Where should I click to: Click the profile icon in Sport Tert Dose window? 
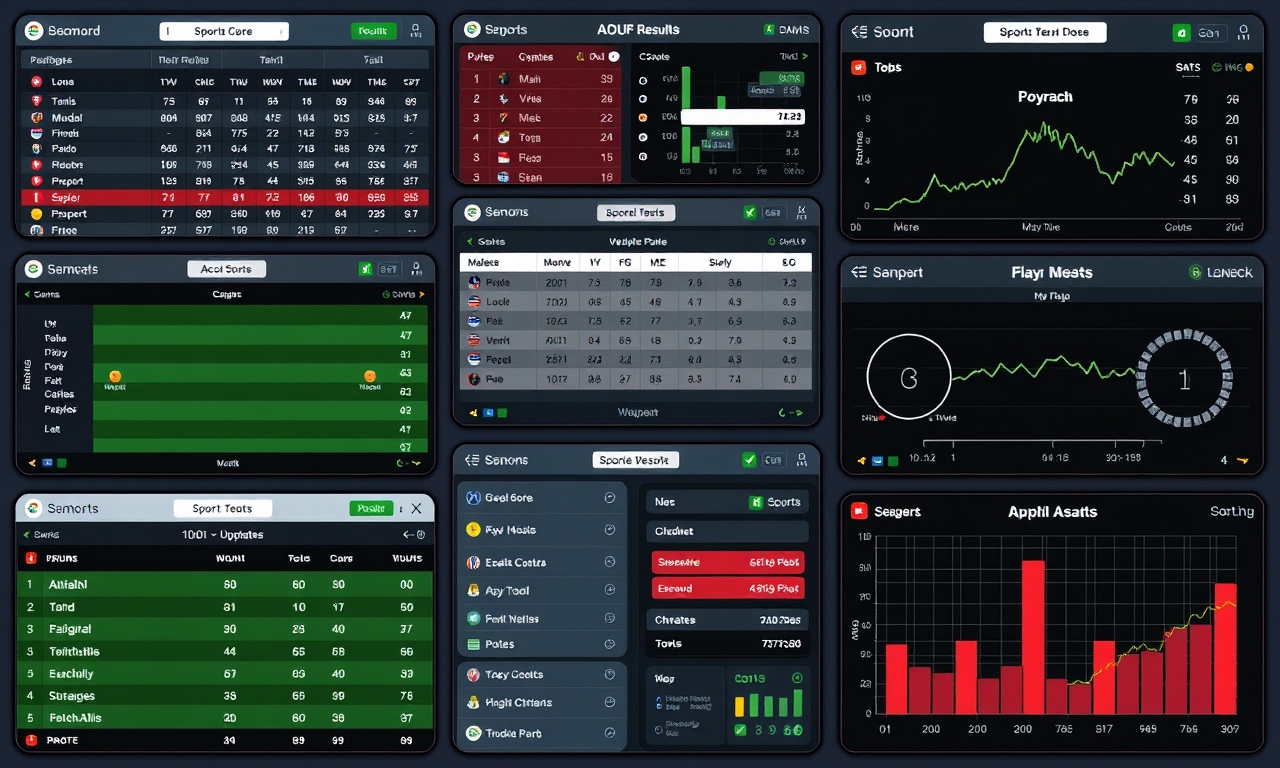tap(1243, 32)
